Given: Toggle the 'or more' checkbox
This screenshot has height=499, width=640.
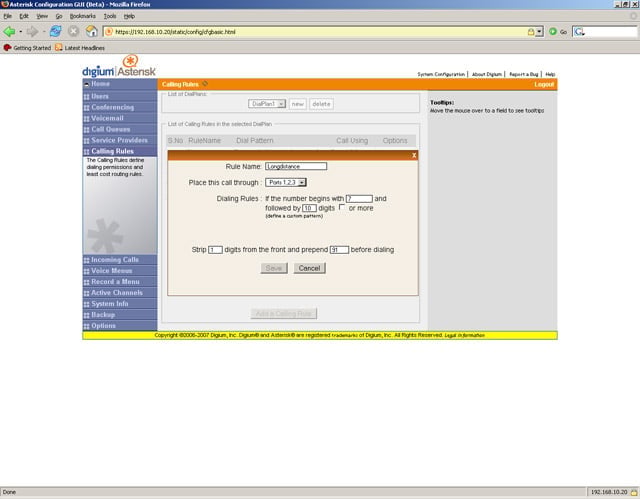Looking at the screenshot, I should pyautogui.click(x=342, y=207).
